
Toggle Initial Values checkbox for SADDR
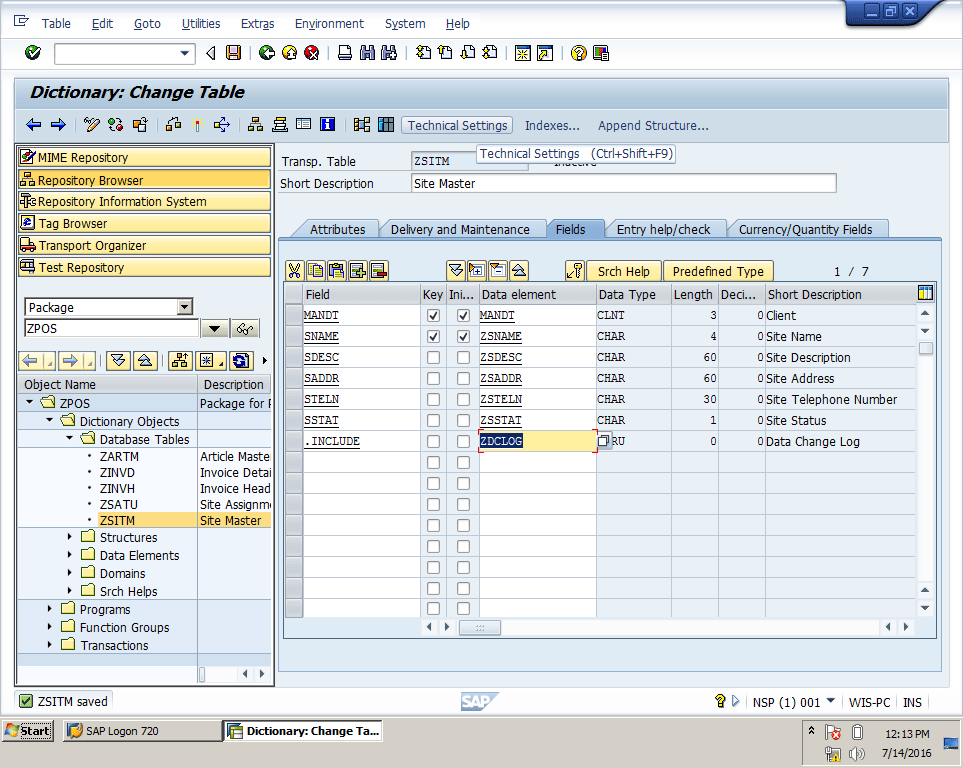coord(463,379)
